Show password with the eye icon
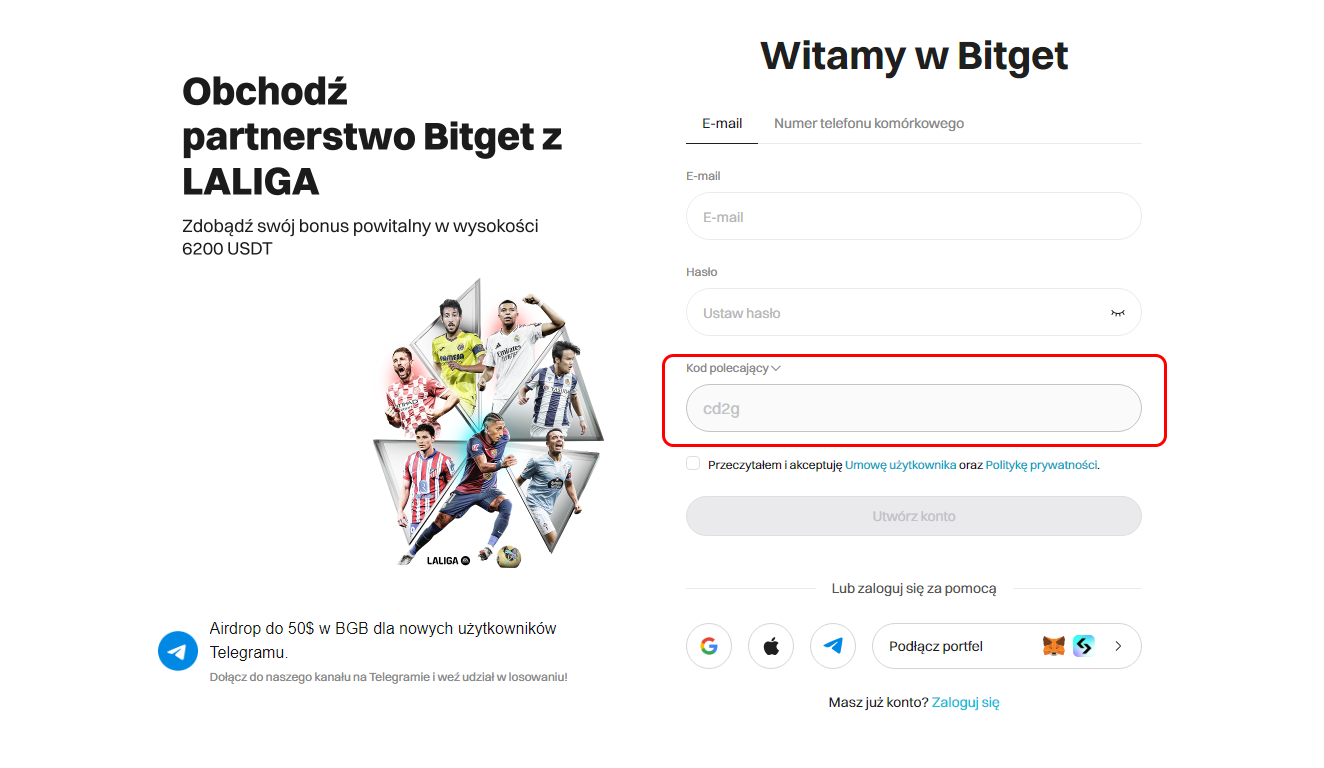The image size is (1324, 768). click(1118, 313)
